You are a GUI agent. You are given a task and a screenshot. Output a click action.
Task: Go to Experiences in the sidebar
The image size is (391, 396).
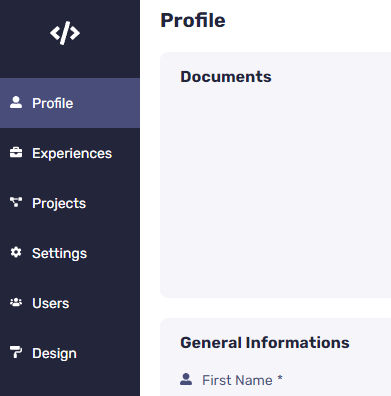(x=70, y=153)
